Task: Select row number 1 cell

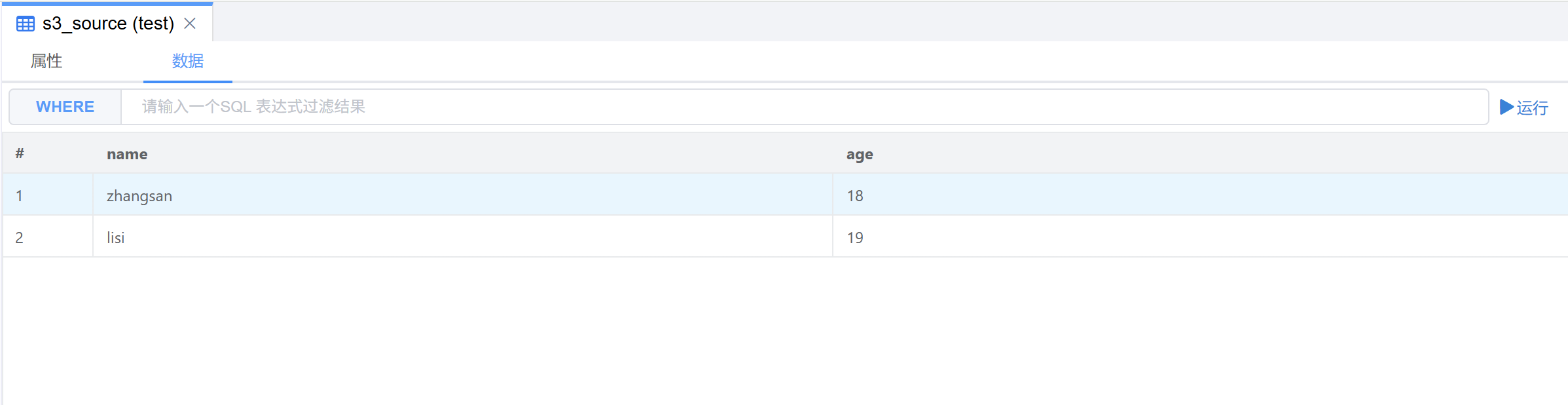Action: click(20, 195)
